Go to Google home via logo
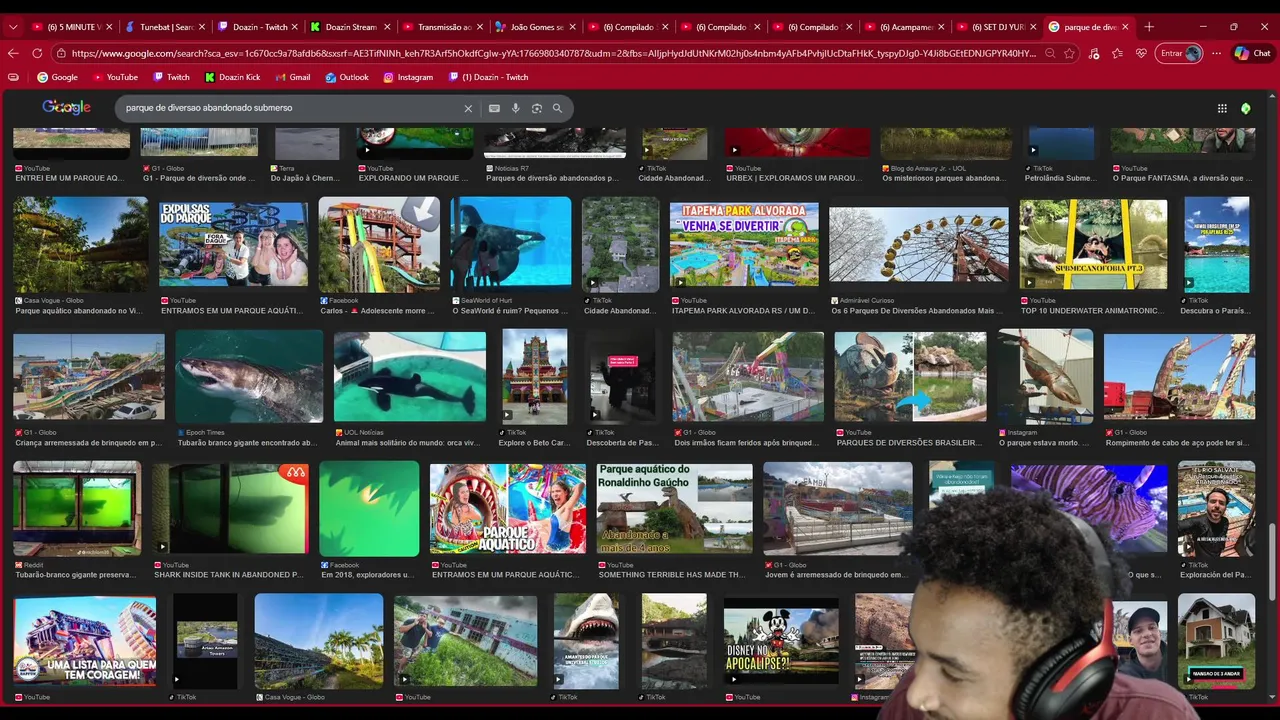Viewport: 1280px width, 720px height. [66, 107]
